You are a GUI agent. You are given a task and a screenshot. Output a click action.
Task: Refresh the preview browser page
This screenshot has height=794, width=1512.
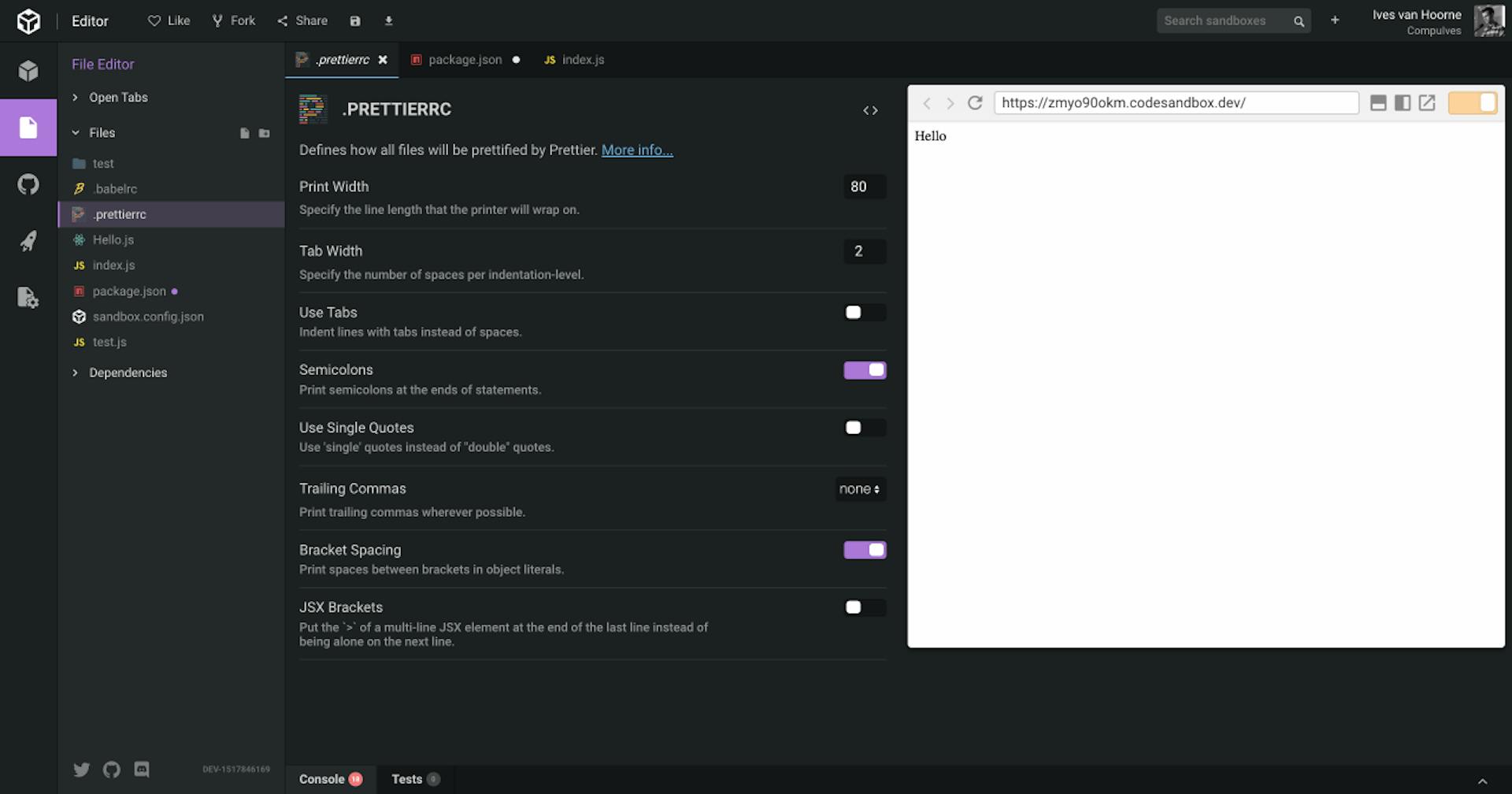[x=975, y=102]
